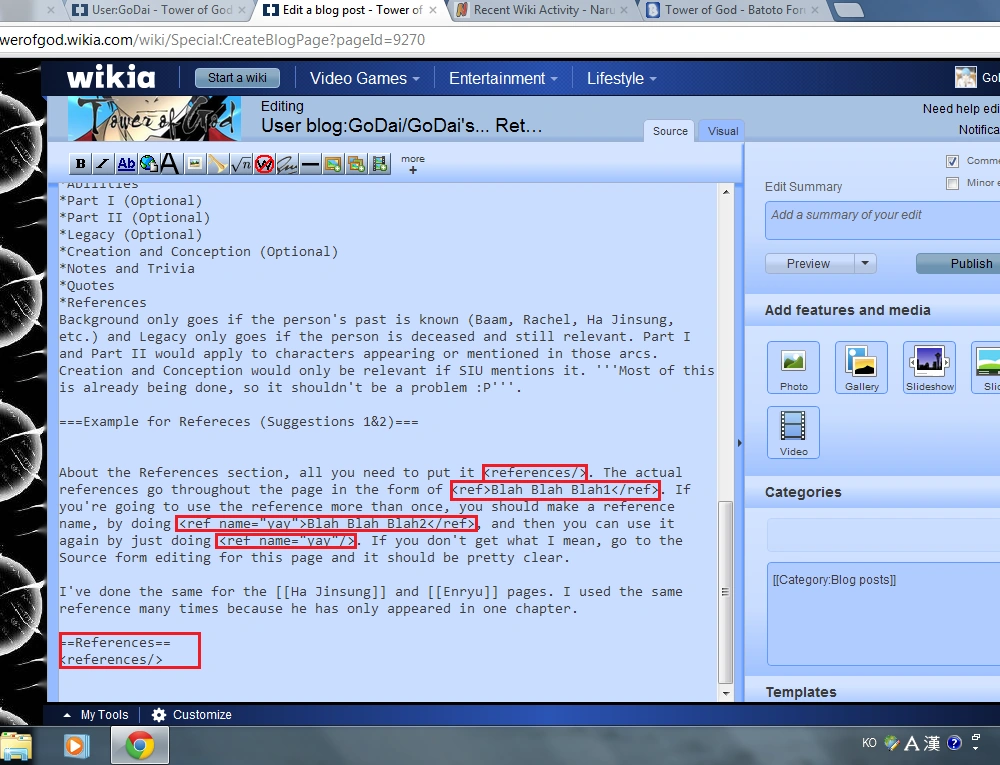Select Edit a blog post browser tab
This screenshot has height=765, width=1000.
[x=351, y=10]
